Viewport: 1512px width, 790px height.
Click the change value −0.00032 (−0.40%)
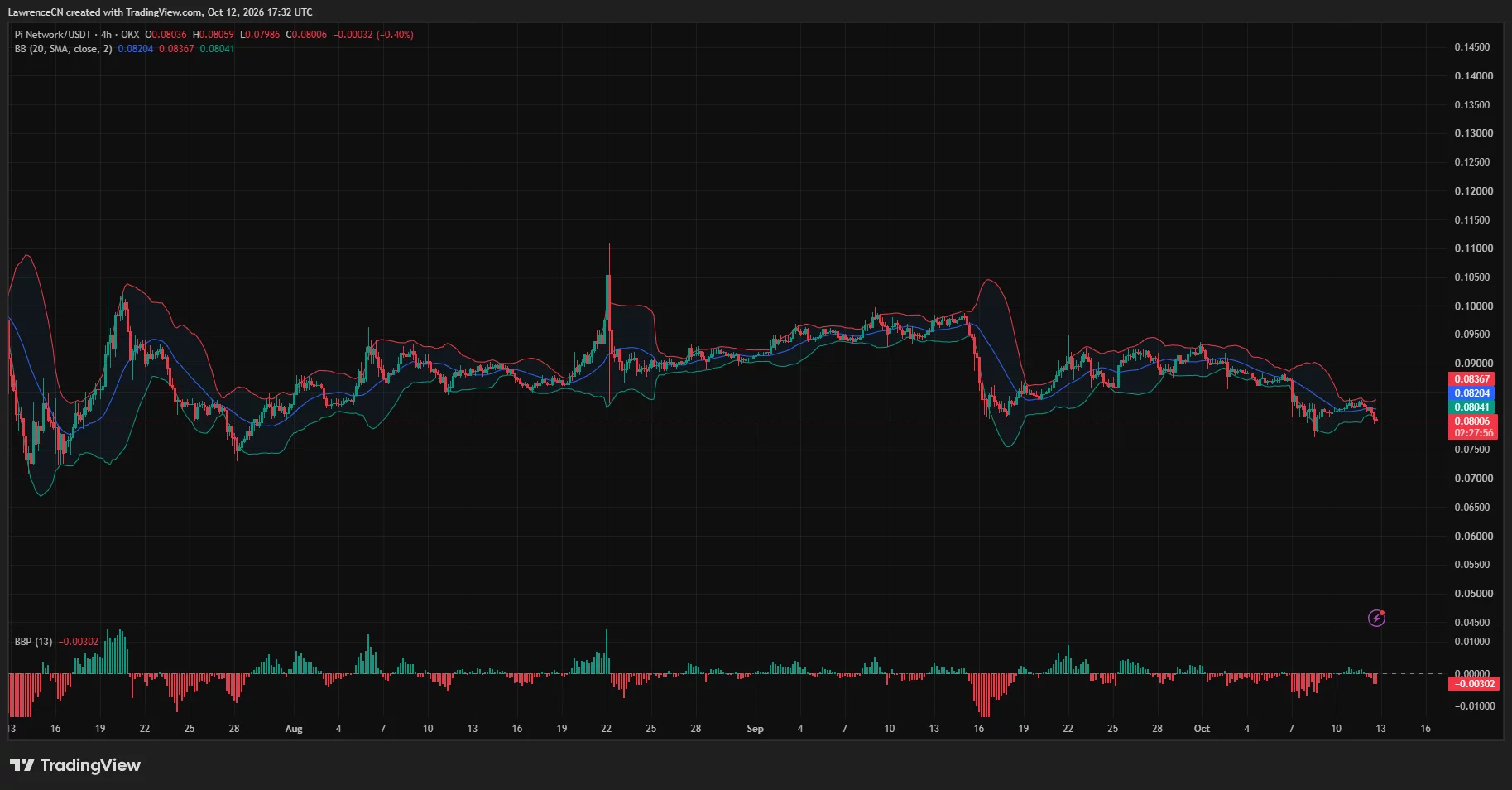373,35
